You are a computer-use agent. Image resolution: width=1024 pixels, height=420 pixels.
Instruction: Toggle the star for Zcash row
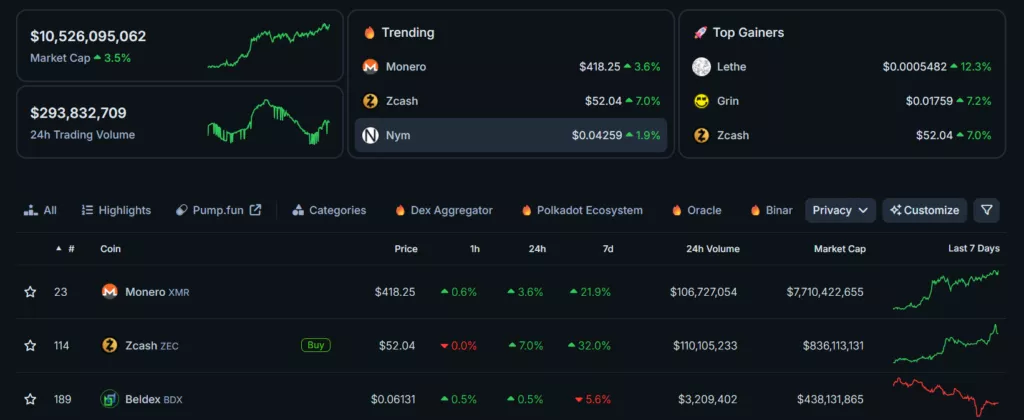click(x=30, y=345)
